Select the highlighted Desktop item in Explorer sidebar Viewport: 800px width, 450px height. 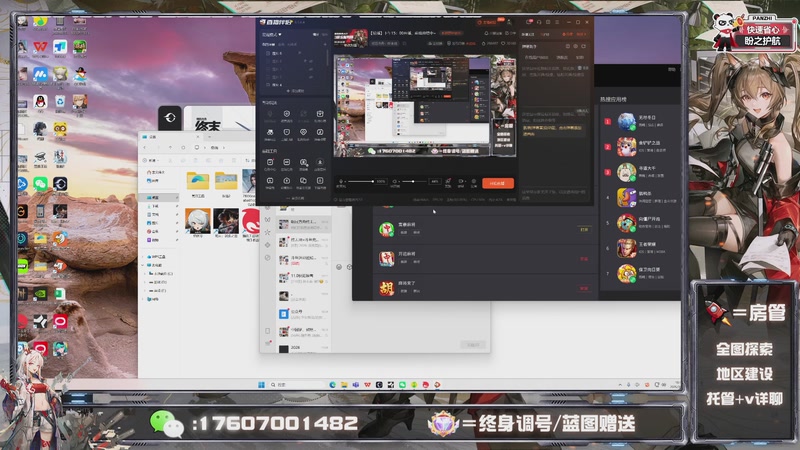pos(158,197)
